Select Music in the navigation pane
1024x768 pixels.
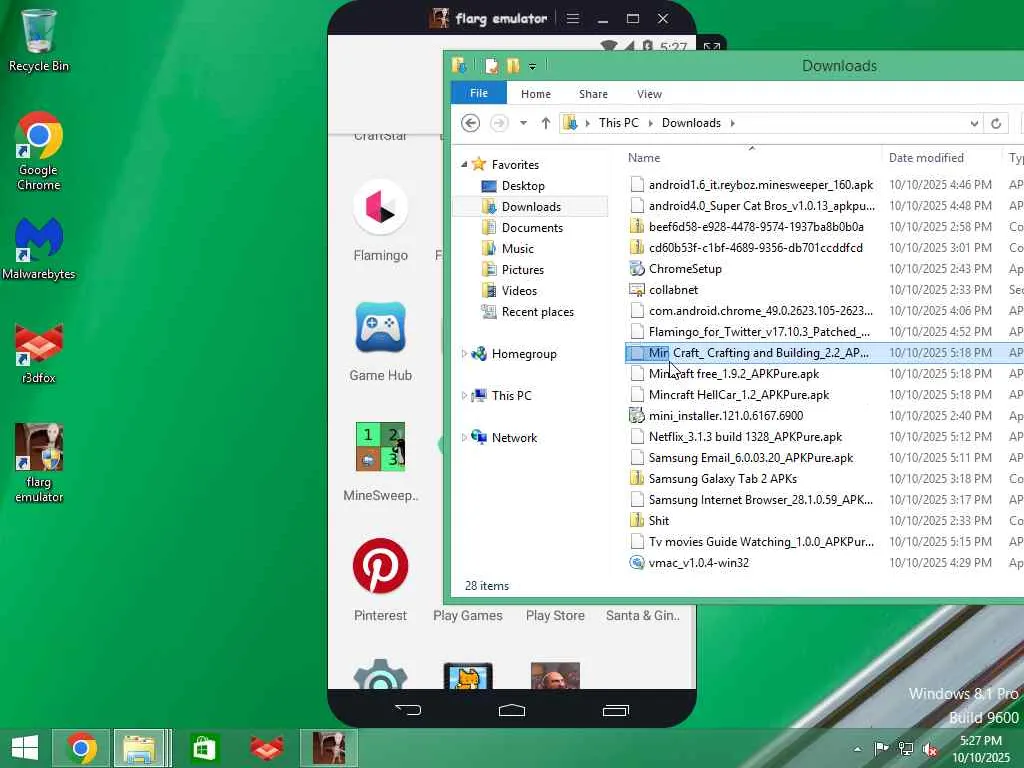tap(517, 248)
